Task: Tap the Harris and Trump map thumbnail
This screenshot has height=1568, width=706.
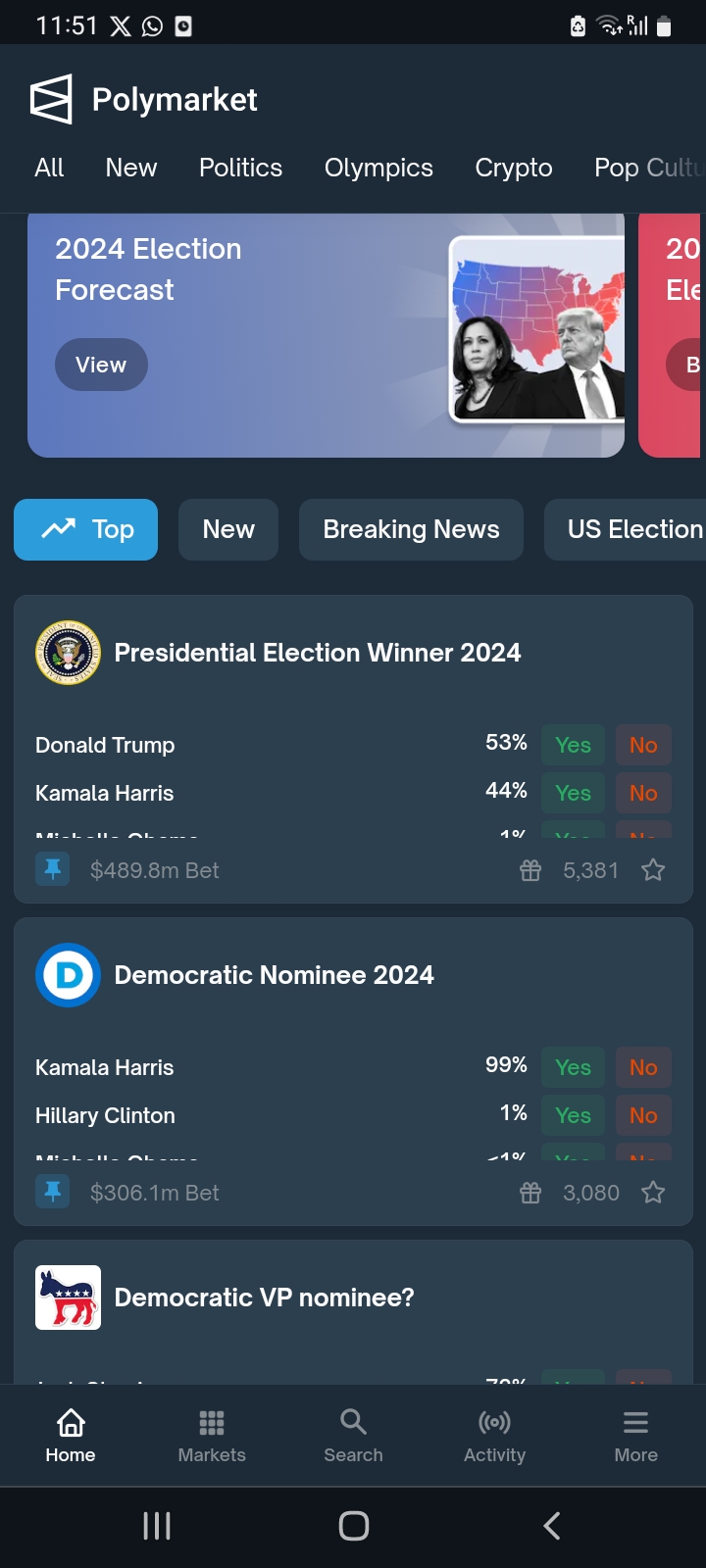Action: click(x=536, y=329)
